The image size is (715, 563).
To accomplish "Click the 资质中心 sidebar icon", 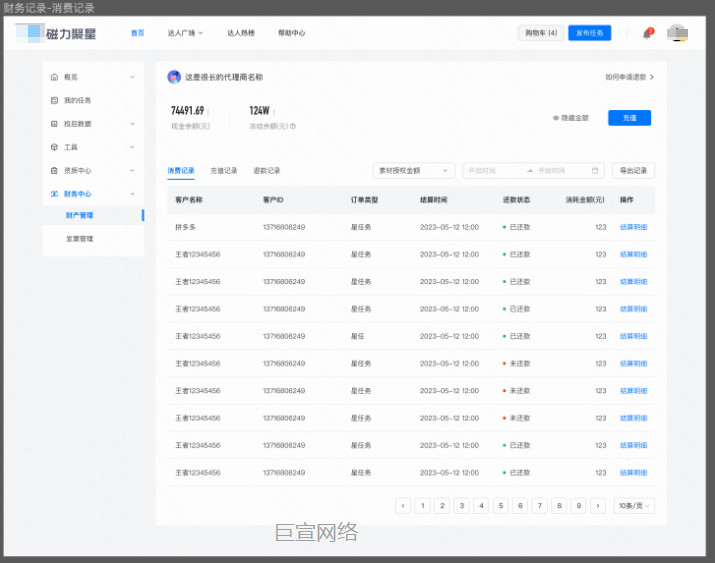I will coord(54,170).
